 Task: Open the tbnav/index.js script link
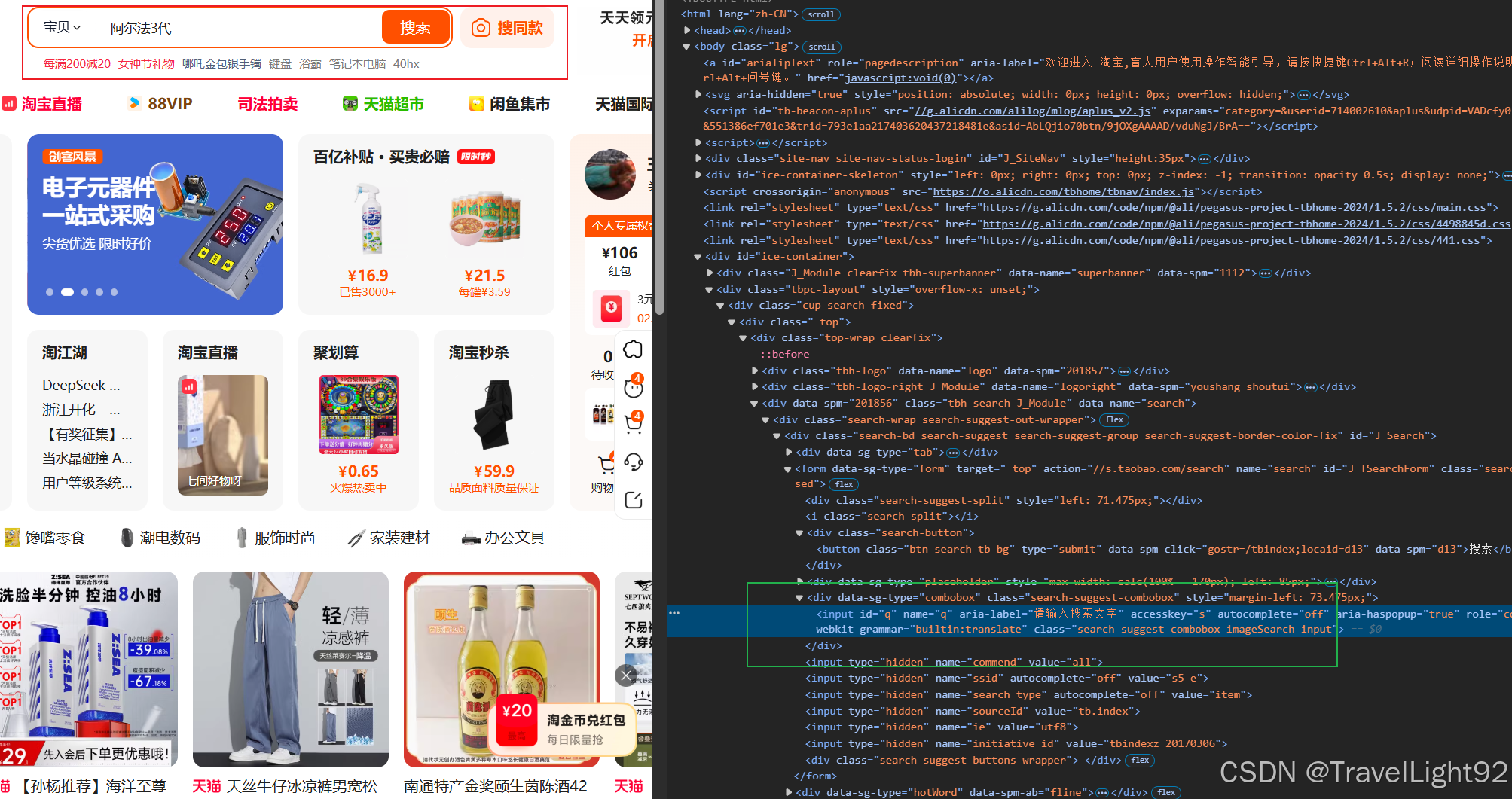click(1063, 192)
